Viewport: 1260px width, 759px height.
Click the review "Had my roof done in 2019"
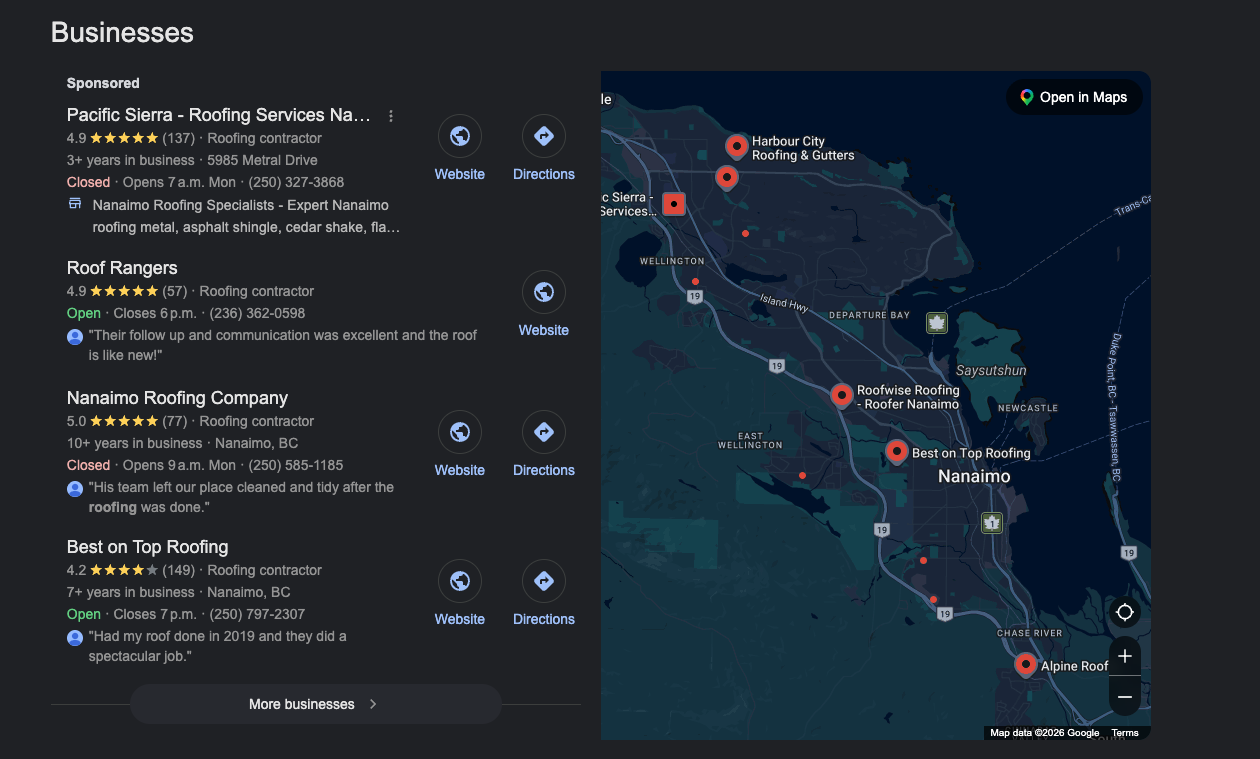pyautogui.click(x=218, y=646)
